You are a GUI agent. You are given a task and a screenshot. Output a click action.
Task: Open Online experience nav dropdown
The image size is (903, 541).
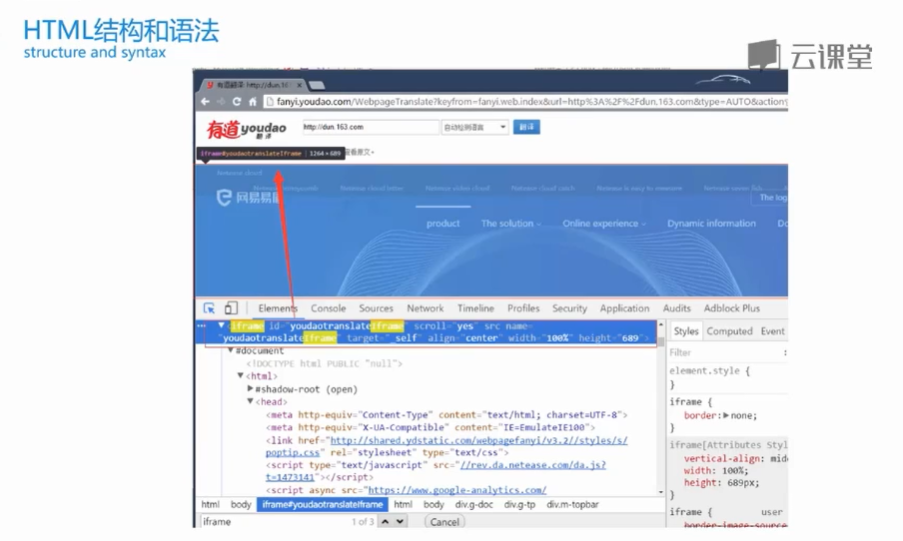tap(604, 224)
